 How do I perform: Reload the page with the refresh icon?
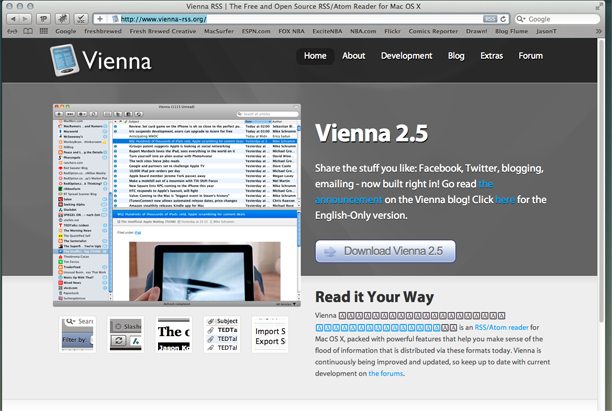(x=503, y=19)
